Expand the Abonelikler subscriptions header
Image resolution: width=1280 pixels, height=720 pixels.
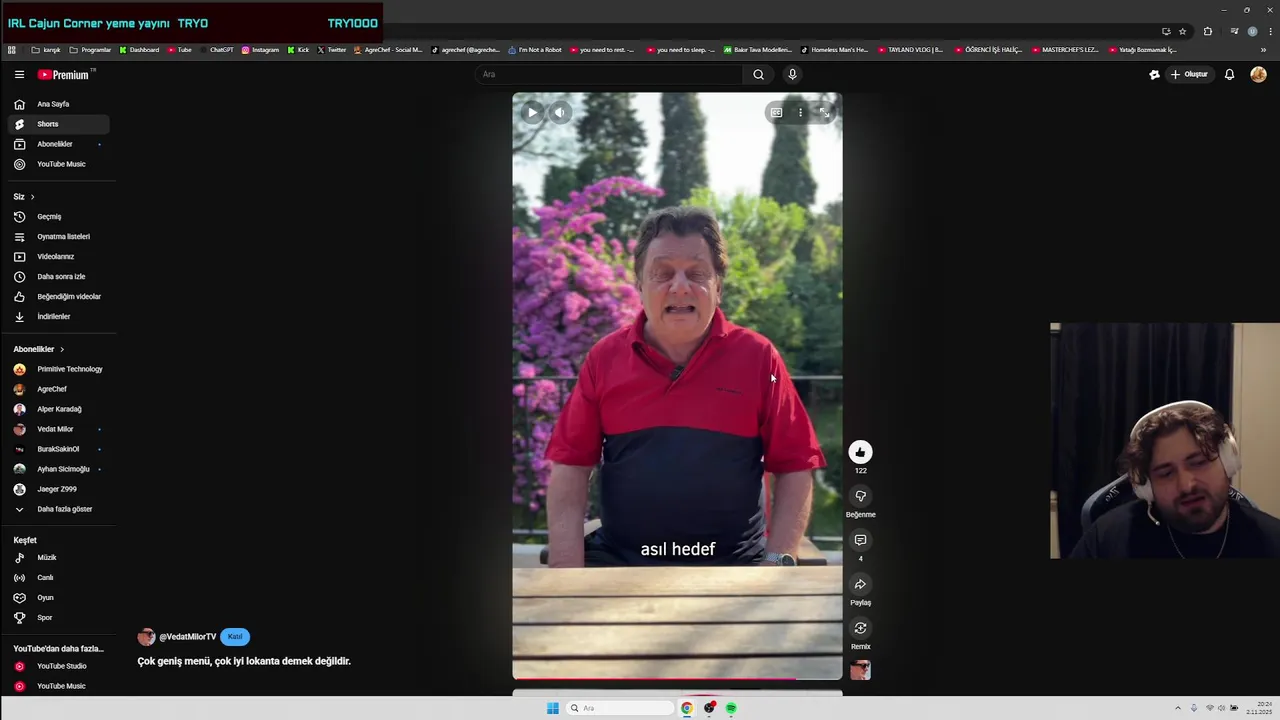pyautogui.click(x=39, y=349)
